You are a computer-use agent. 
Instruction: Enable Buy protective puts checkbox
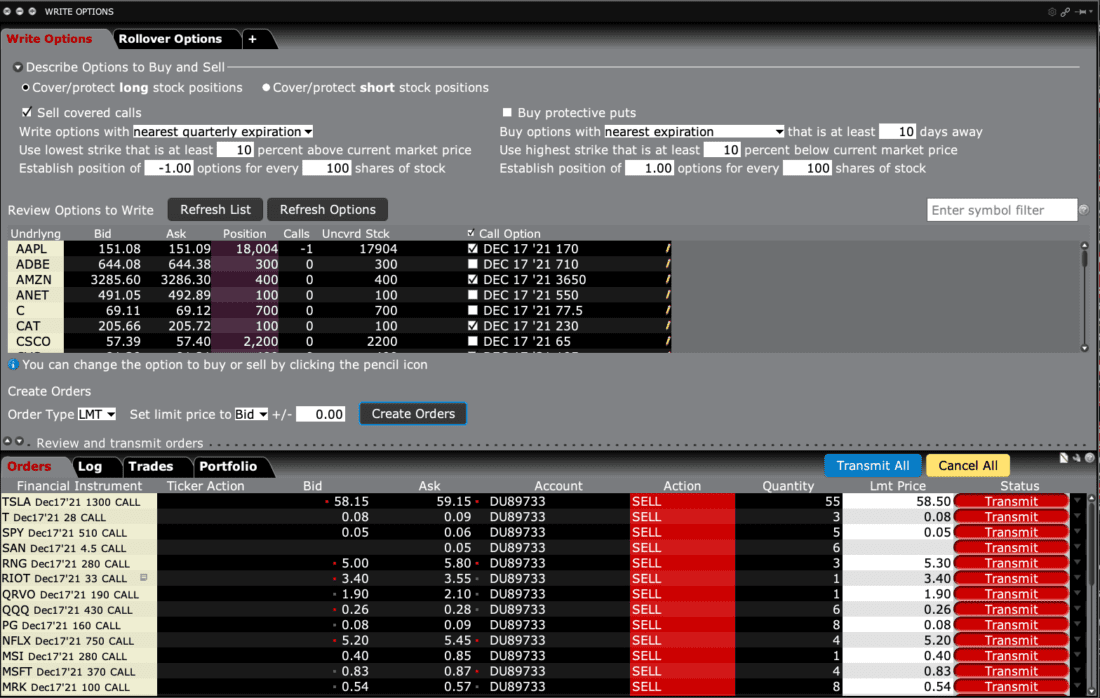[x=507, y=112]
